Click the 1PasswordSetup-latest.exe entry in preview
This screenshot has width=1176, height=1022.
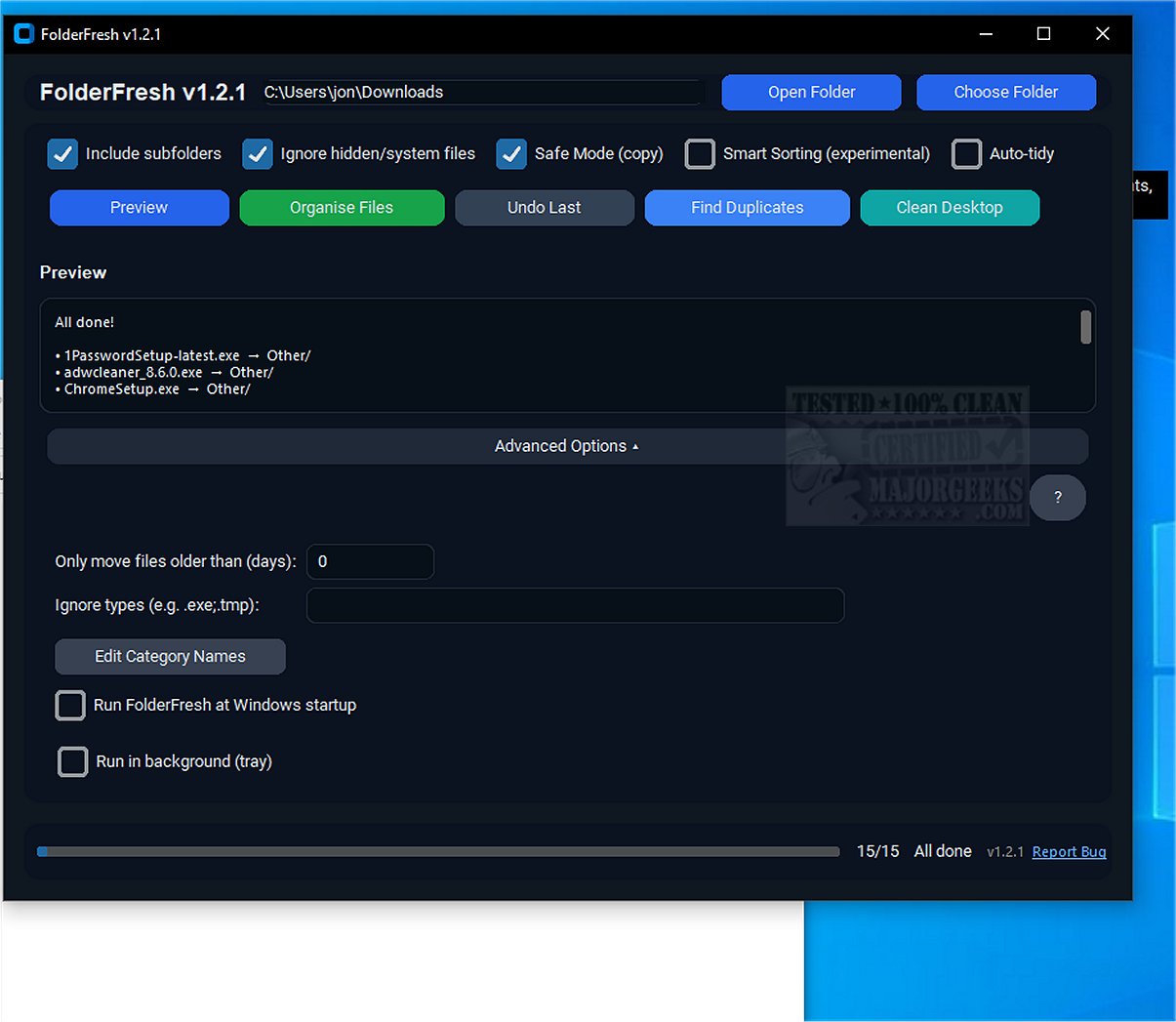[182, 356]
